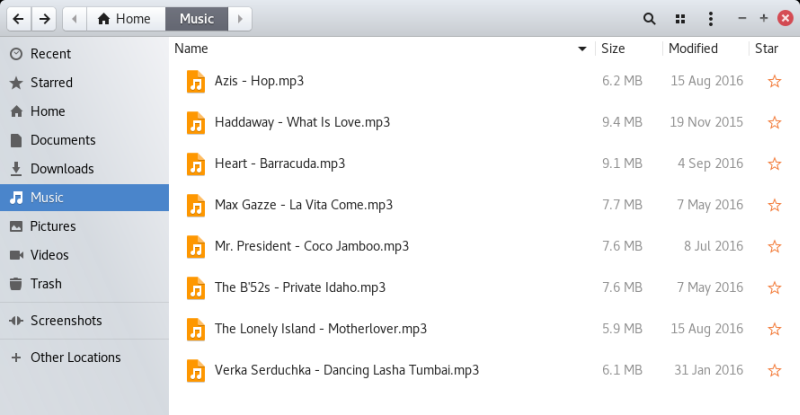This screenshot has height=415, width=800.
Task: Go back with the left arrow button
Action: click(19, 19)
